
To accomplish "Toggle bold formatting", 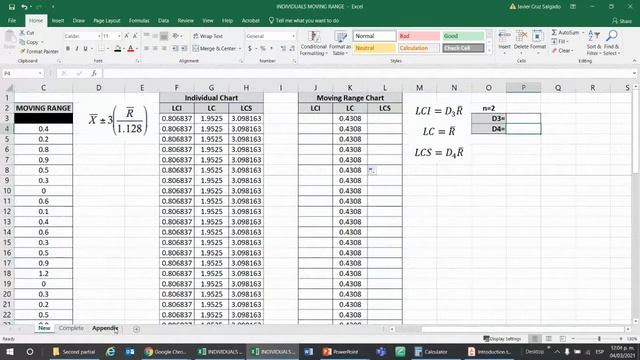I will 68,49.
